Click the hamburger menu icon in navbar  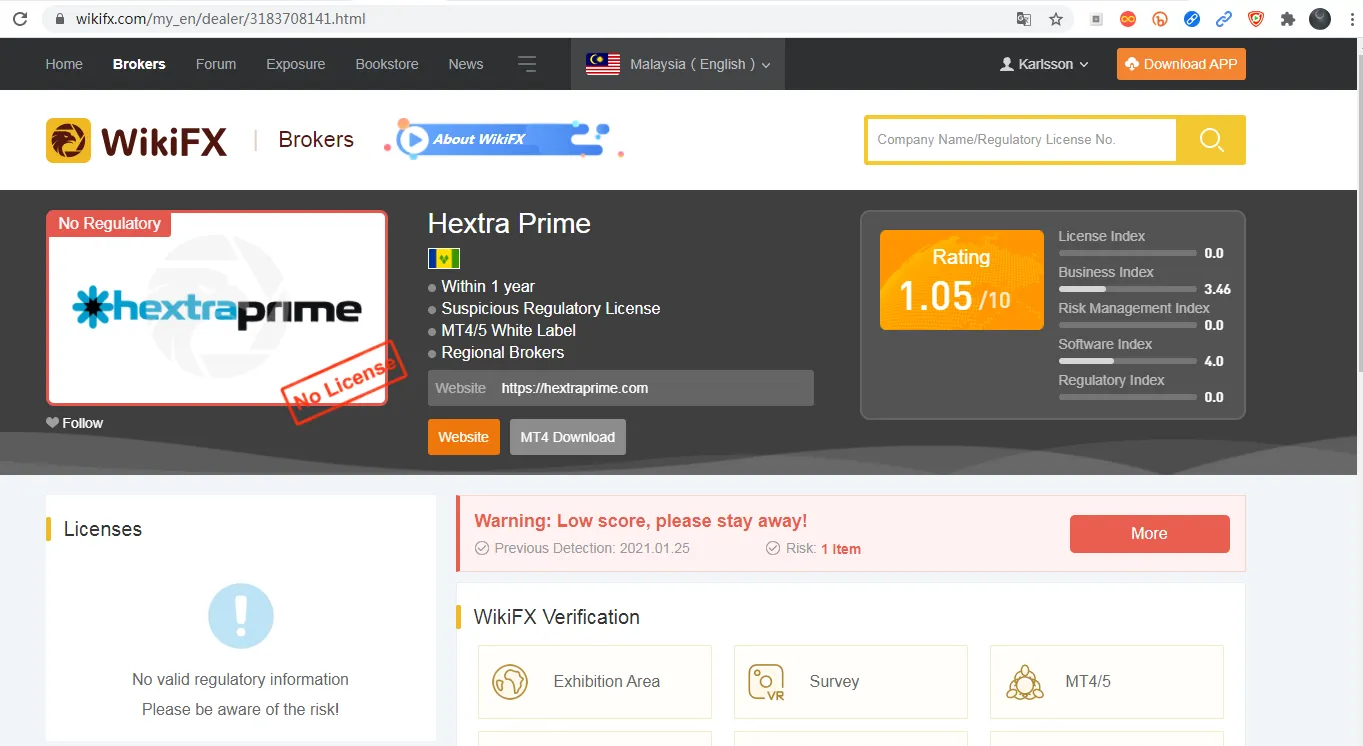[x=527, y=64]
